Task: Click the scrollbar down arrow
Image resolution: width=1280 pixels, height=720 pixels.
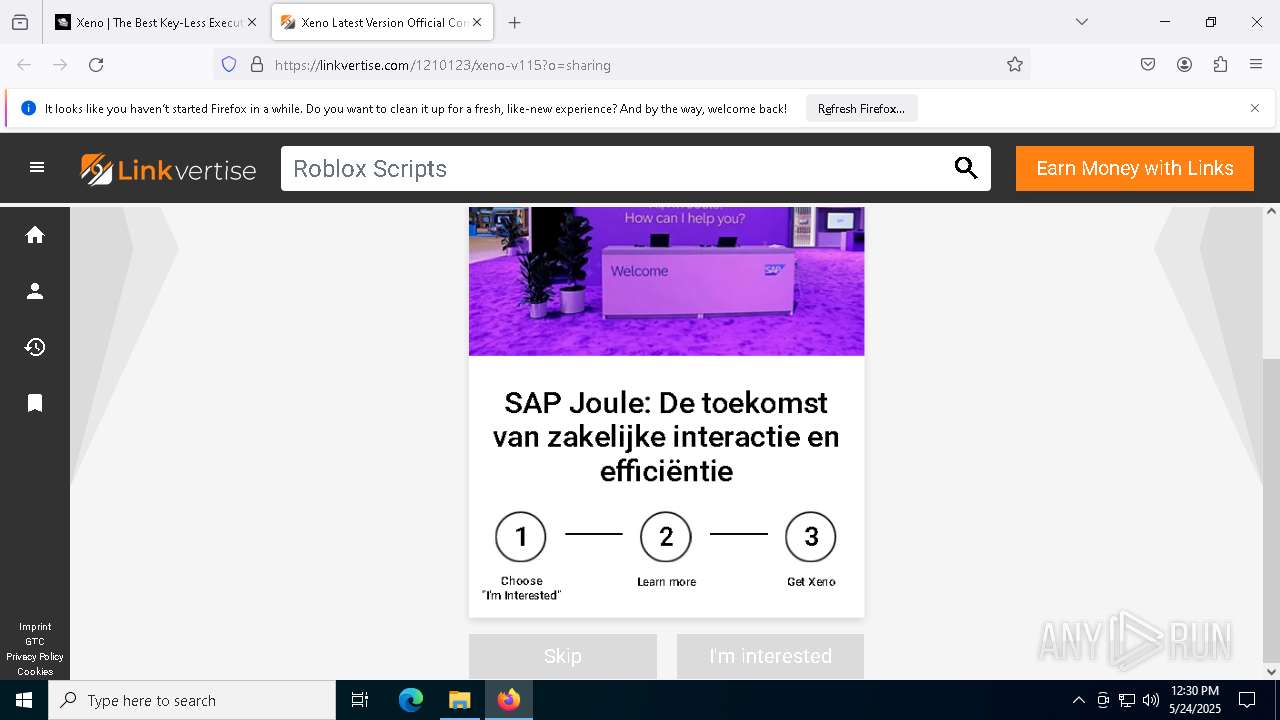Action: coord(1271,672)
